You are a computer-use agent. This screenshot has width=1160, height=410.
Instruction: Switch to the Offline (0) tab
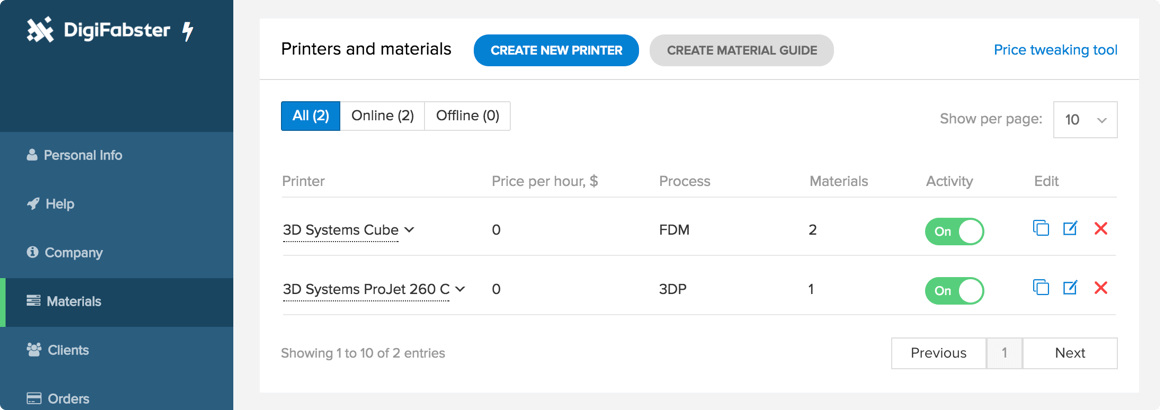click(x=467, y=116)
